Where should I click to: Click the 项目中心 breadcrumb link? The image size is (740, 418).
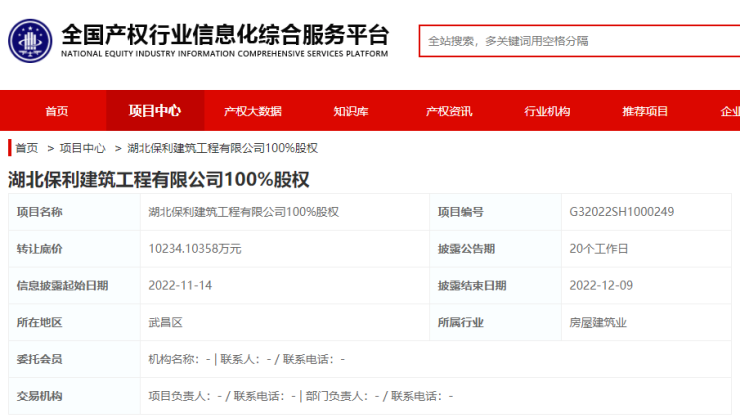pyautogui.click(x=83, y=148)
